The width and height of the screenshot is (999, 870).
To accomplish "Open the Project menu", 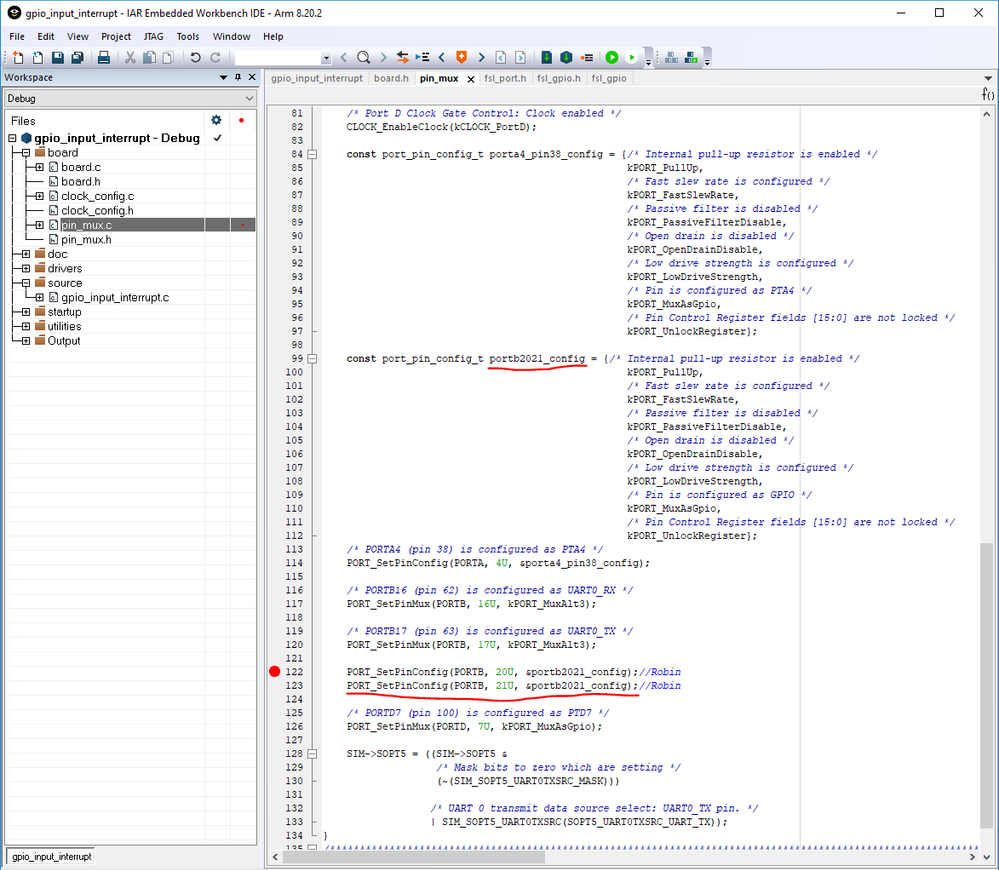I will [x=116, y=36].
